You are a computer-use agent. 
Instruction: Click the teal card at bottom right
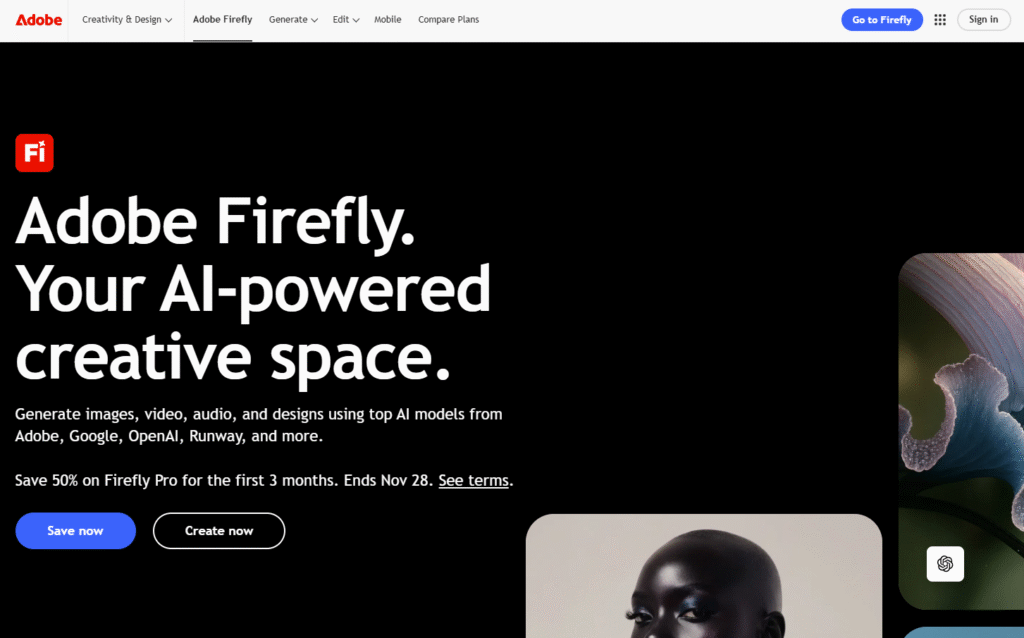[x=964, y=632]
